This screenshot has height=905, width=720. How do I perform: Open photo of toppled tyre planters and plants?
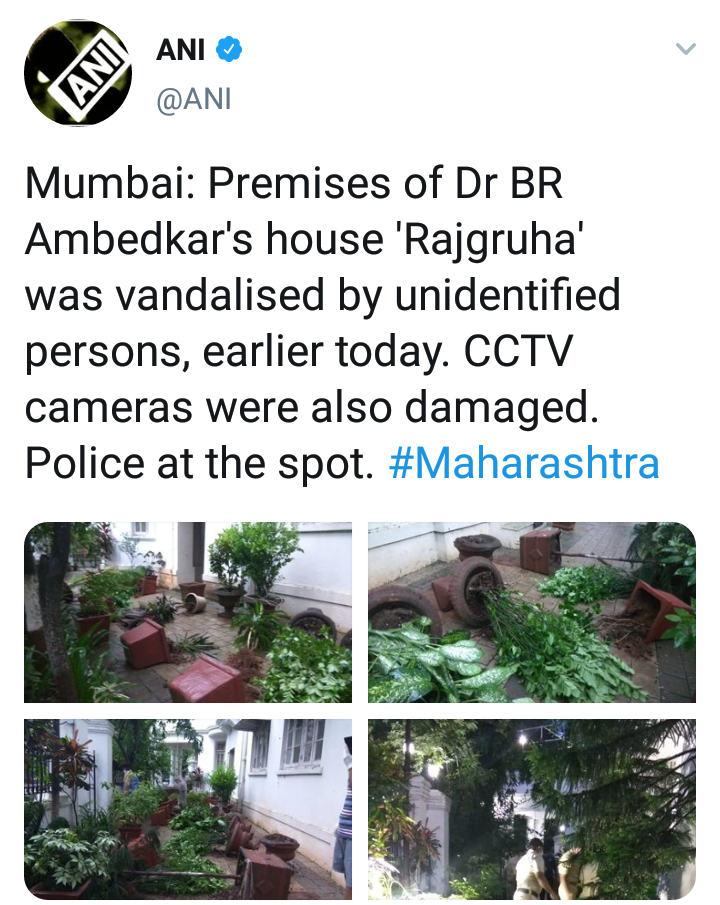(532, 612)
